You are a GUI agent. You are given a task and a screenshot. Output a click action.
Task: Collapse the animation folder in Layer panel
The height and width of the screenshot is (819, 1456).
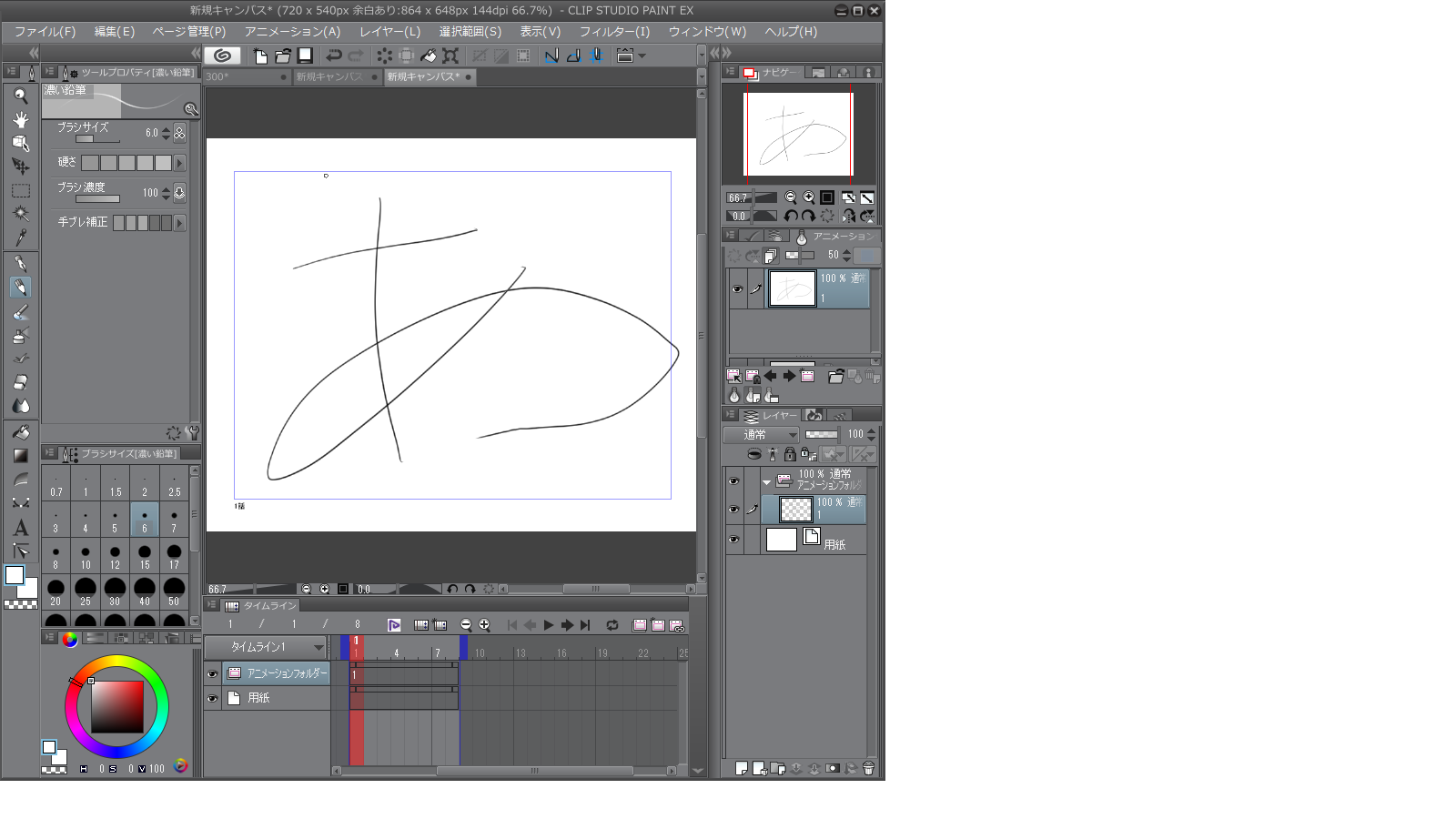click(x=766, y=482)
